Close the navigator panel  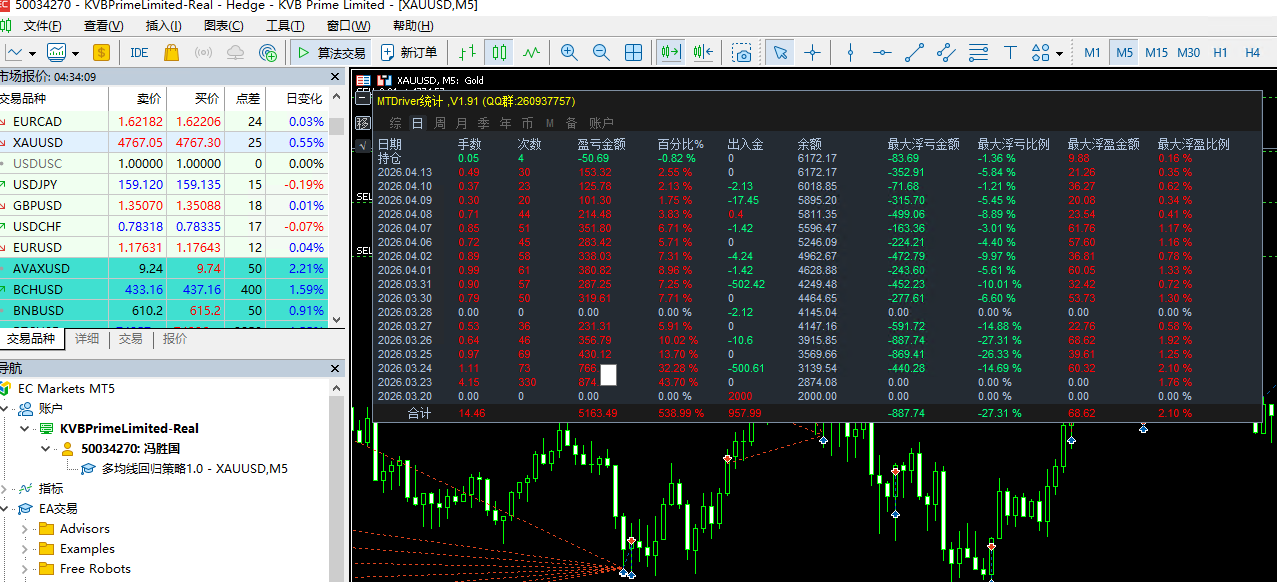click(x=336, y=368)
